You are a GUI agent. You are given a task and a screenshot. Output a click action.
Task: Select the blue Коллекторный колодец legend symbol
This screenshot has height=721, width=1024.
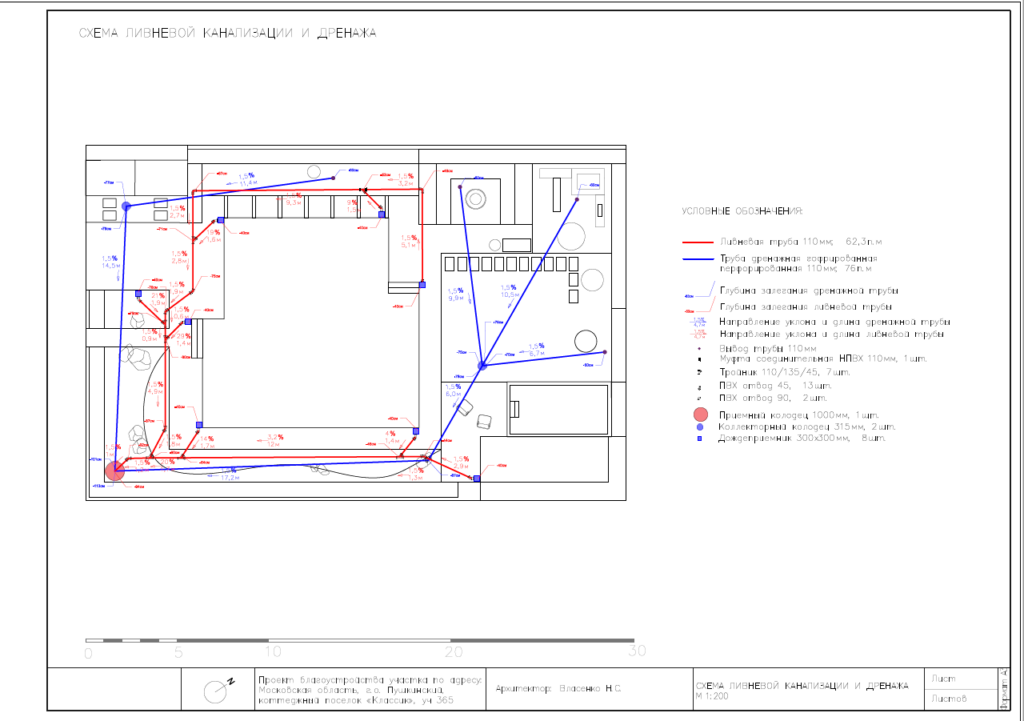point(700,427)
